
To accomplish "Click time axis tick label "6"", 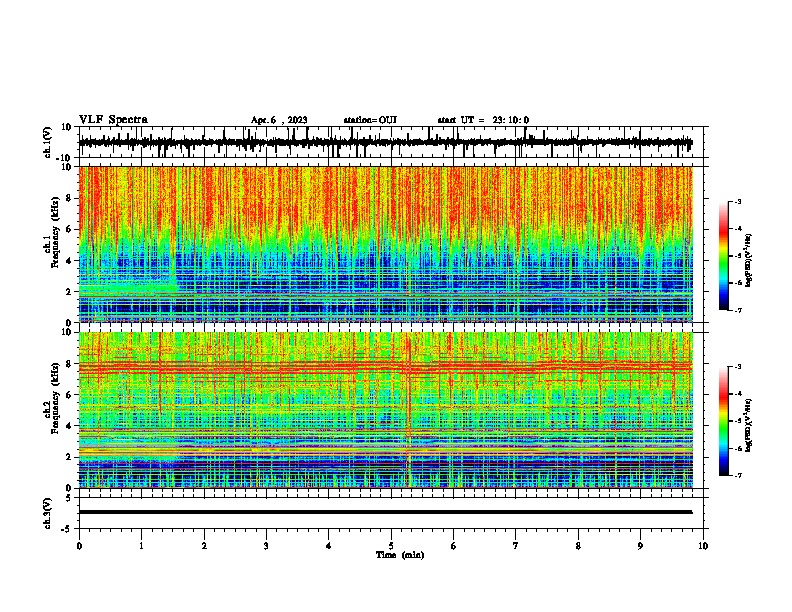I will coord(454,546).
